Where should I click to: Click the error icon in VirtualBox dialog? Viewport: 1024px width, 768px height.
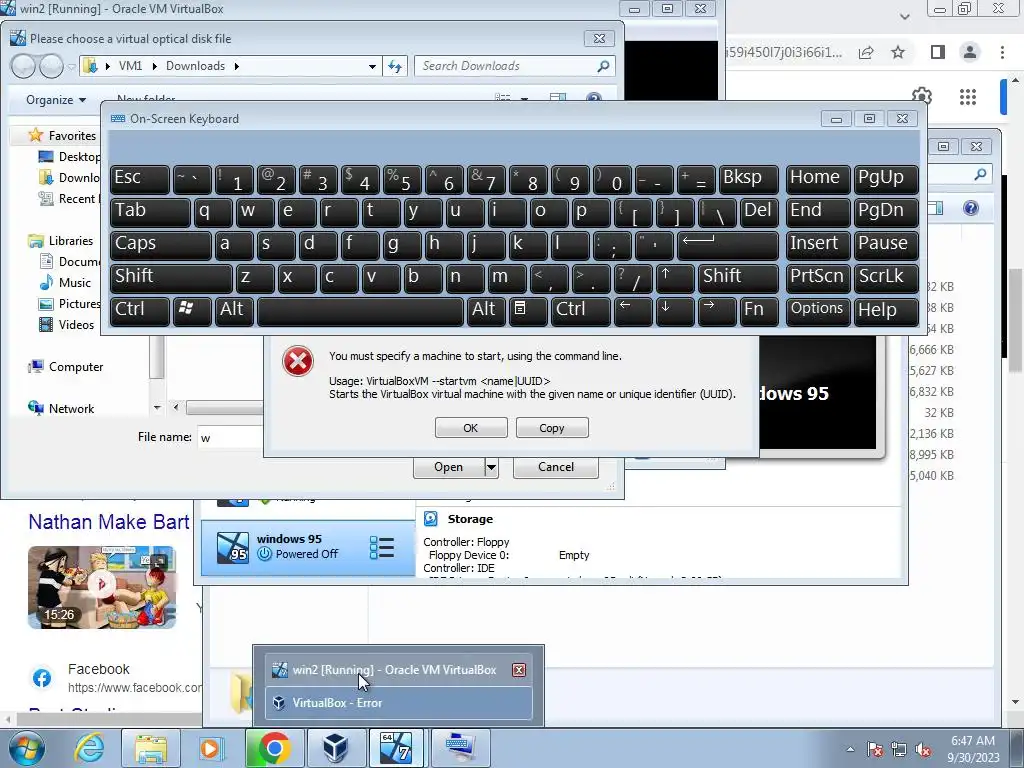[298, 361]
